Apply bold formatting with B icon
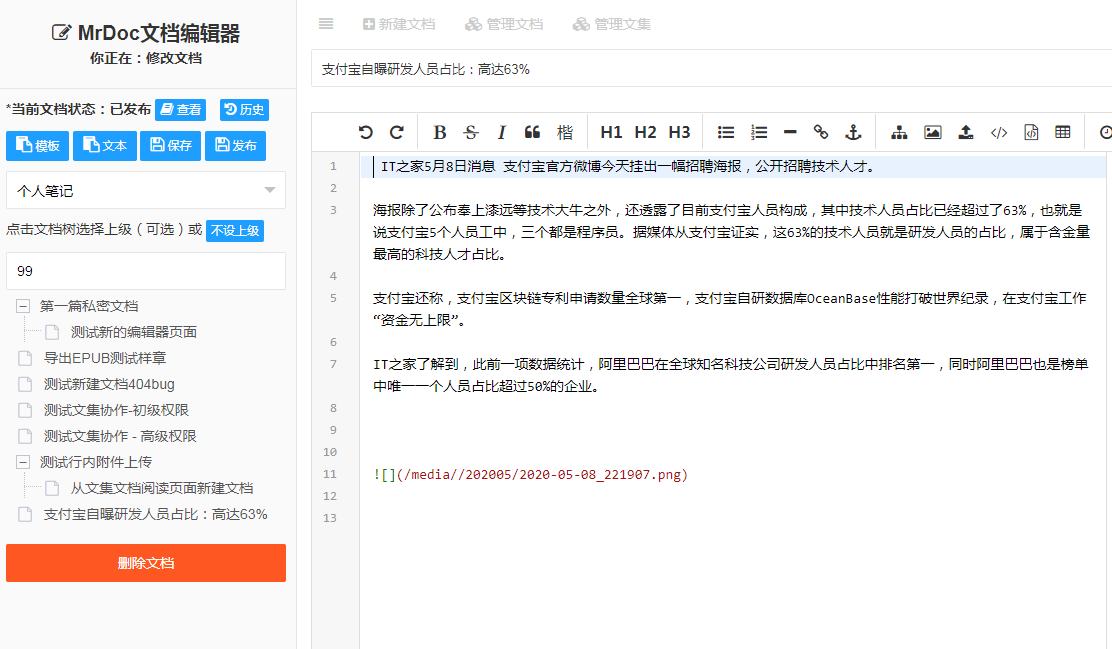 pyautogui.click(x=440, y=132)
